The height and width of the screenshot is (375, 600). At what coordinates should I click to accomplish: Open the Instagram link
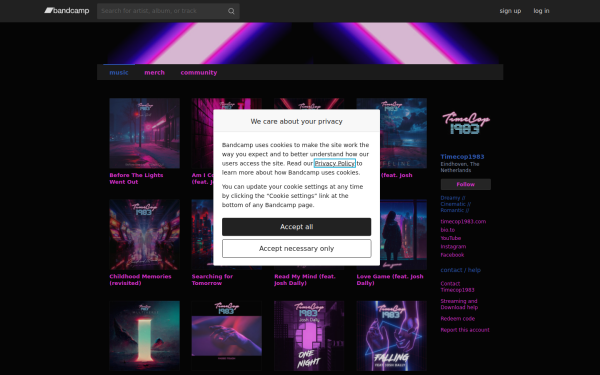(453, 246)
